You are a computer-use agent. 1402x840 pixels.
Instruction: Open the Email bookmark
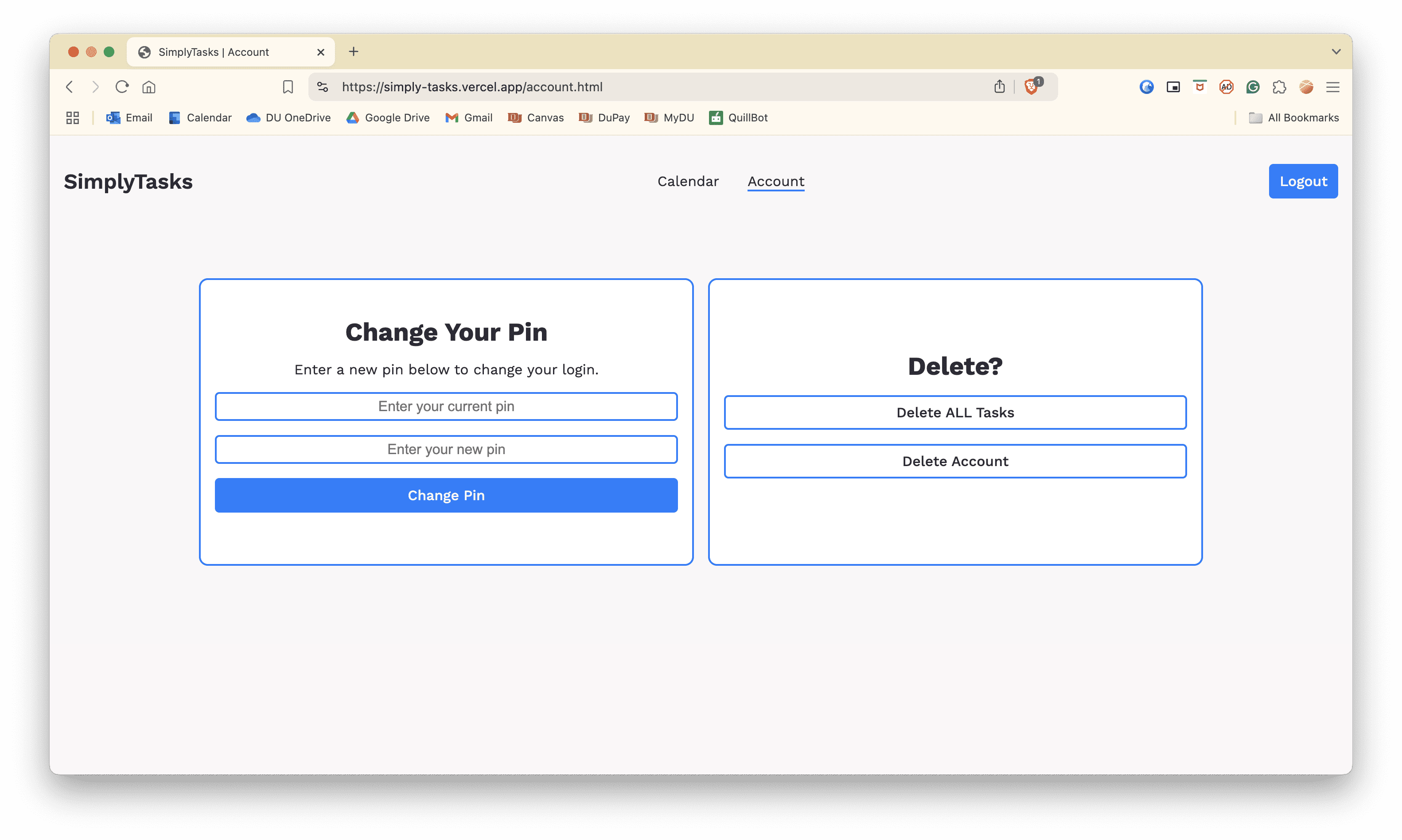click(x=129, y=118)
